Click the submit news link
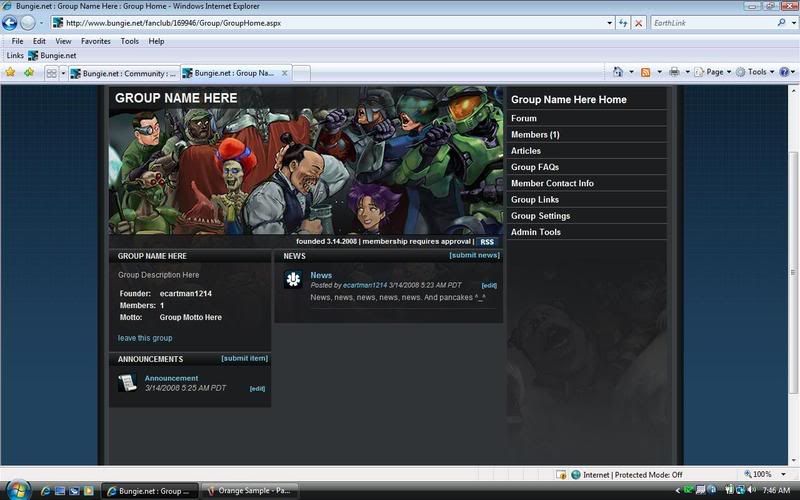800x500 pixels. 474,255
